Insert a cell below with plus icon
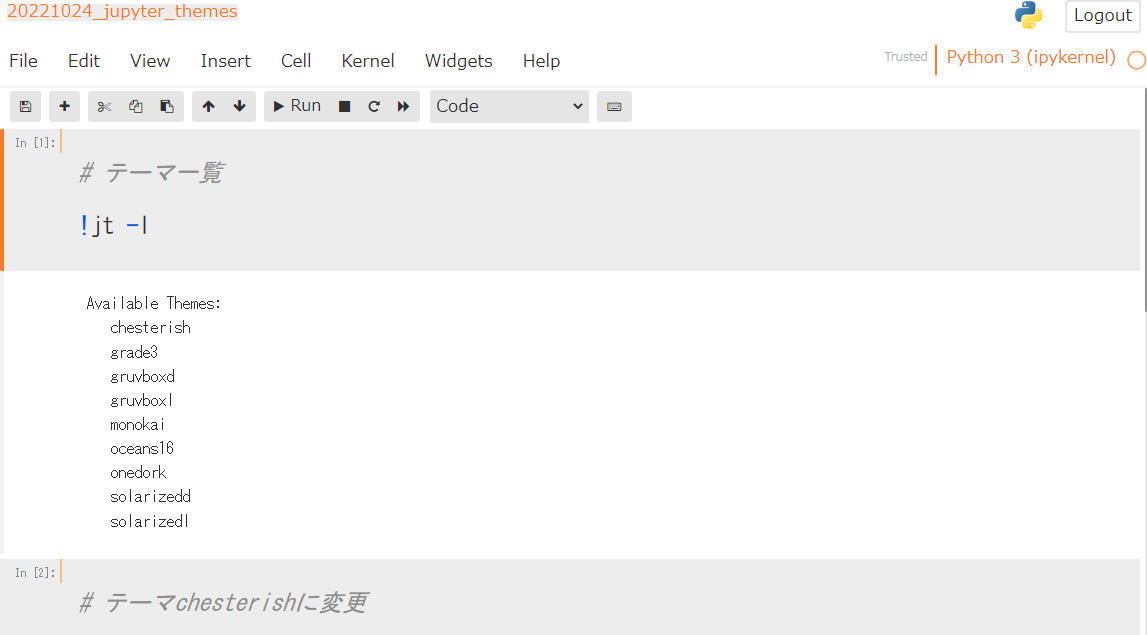The height and width of the screenshot is (635, 1147). [x=64, y=107]
